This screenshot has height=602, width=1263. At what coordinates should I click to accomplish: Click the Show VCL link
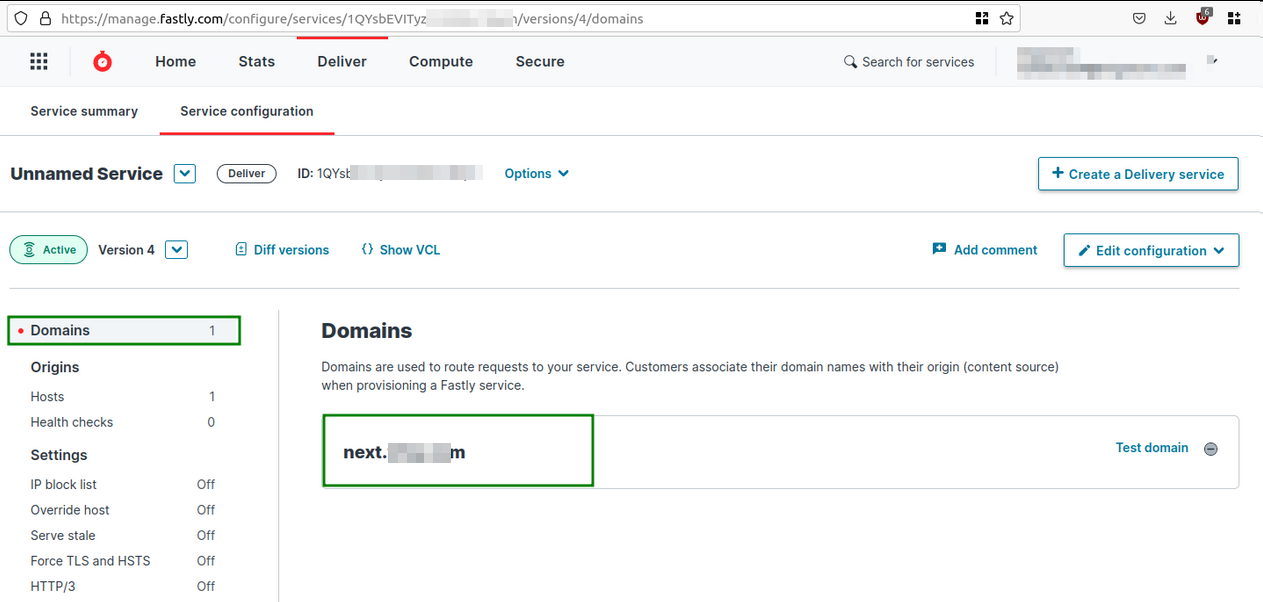pos(401,250)
